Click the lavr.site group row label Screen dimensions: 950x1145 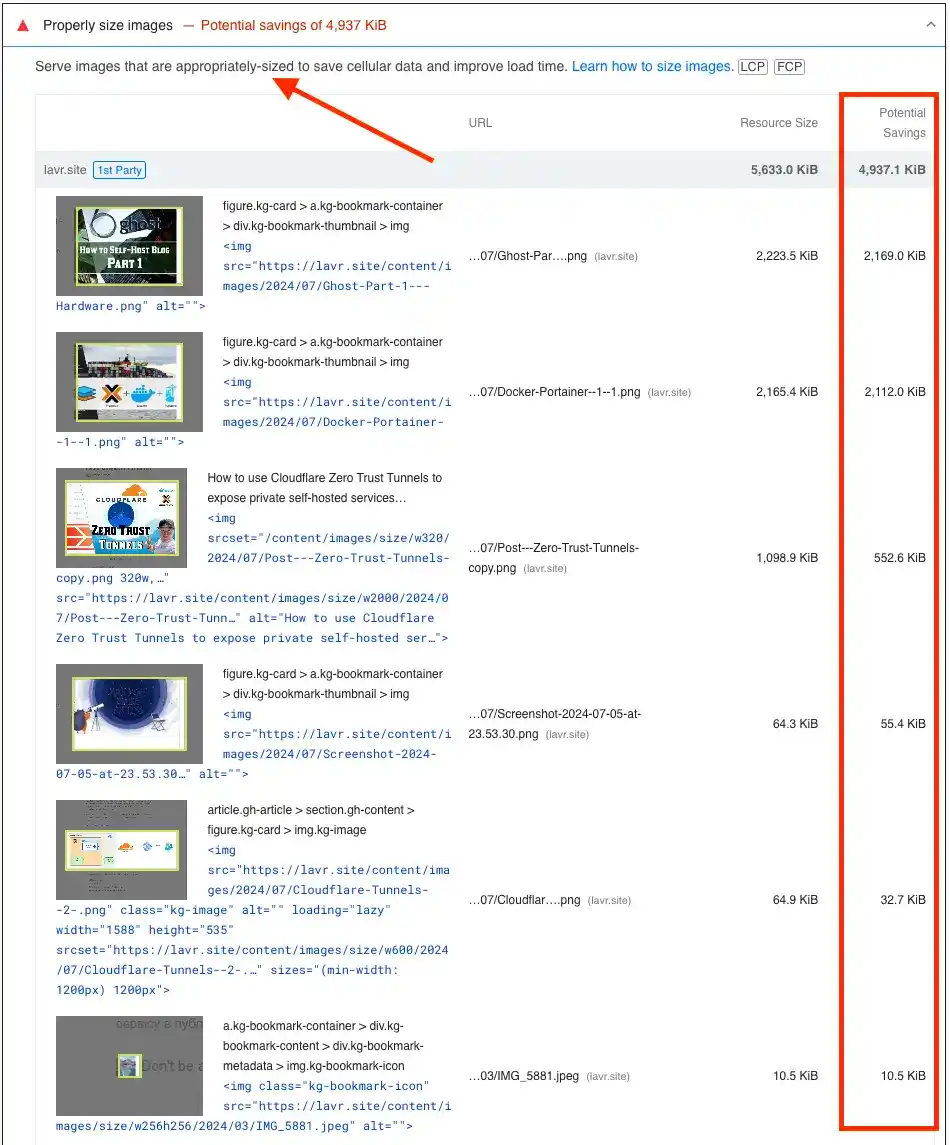point(62,170)
